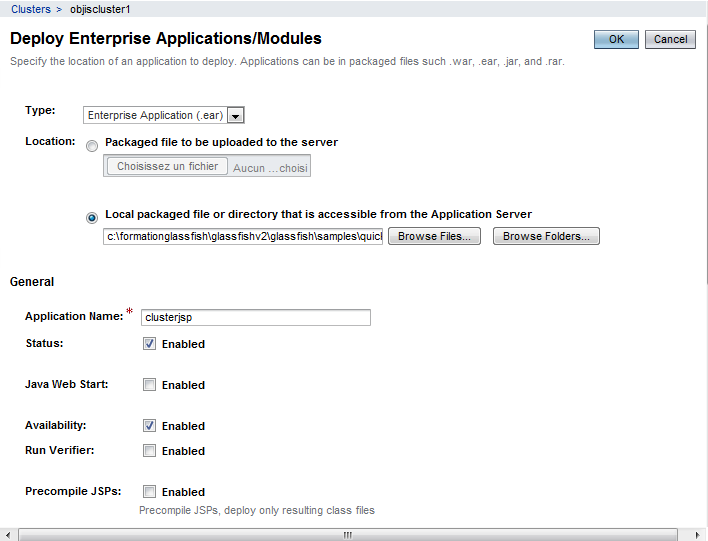708x541 pixels.
Task: Click Browse Files button
Action: click(x=435, y=237)
